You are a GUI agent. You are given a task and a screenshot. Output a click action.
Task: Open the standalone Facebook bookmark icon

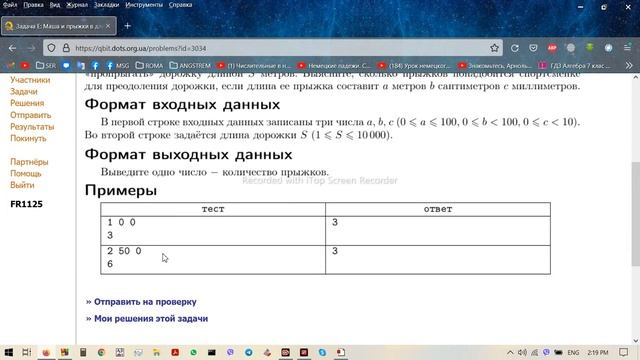pos(95,65)
